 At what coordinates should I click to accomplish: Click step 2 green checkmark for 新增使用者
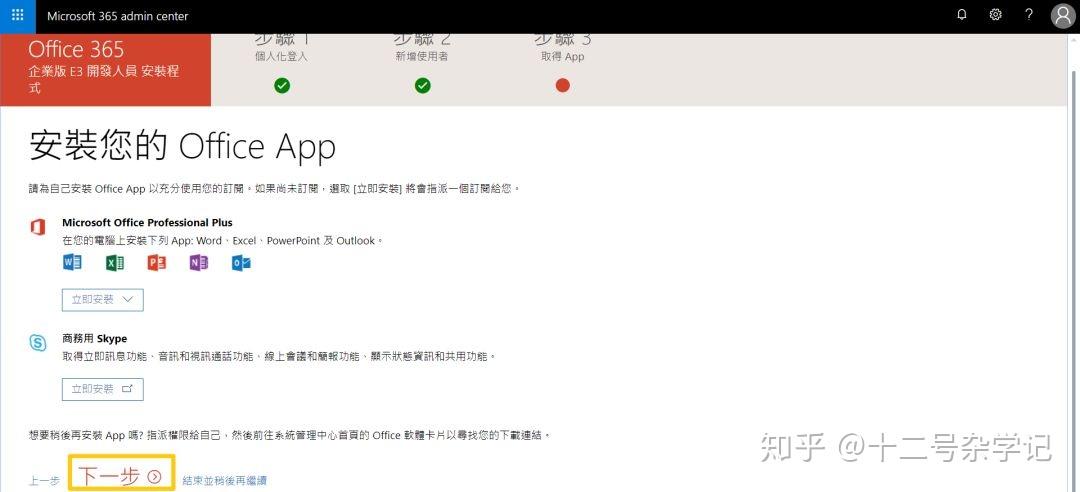pyautogui.click(x=422, y=85)
